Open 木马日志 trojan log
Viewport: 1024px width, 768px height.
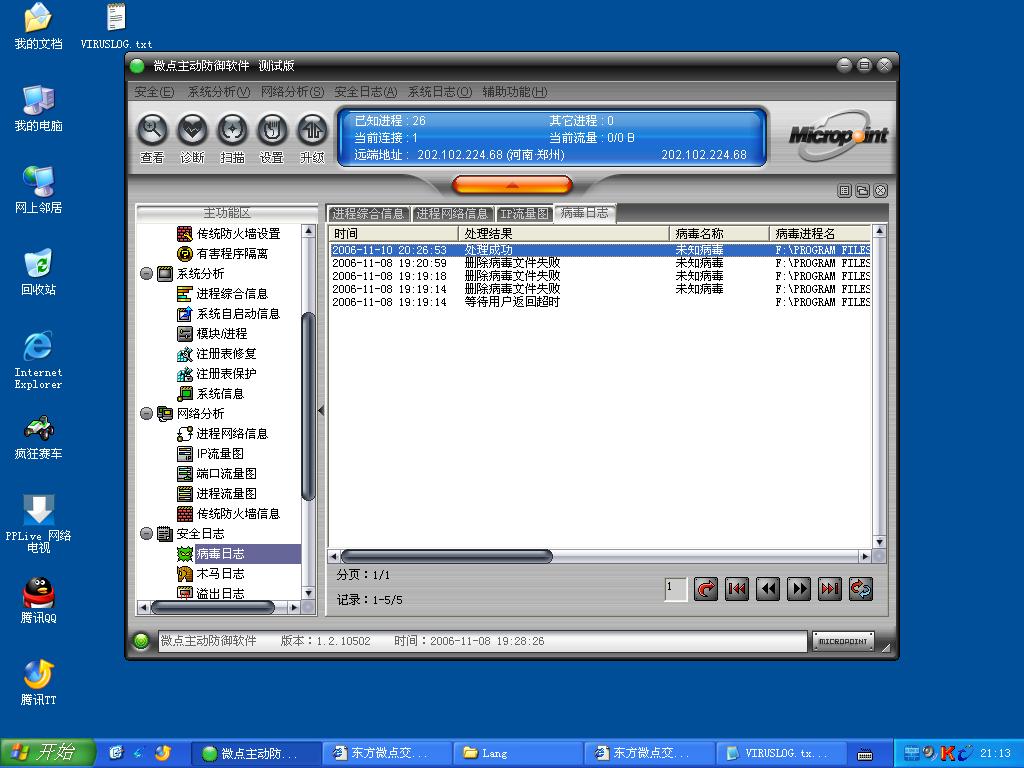[211, 574]
